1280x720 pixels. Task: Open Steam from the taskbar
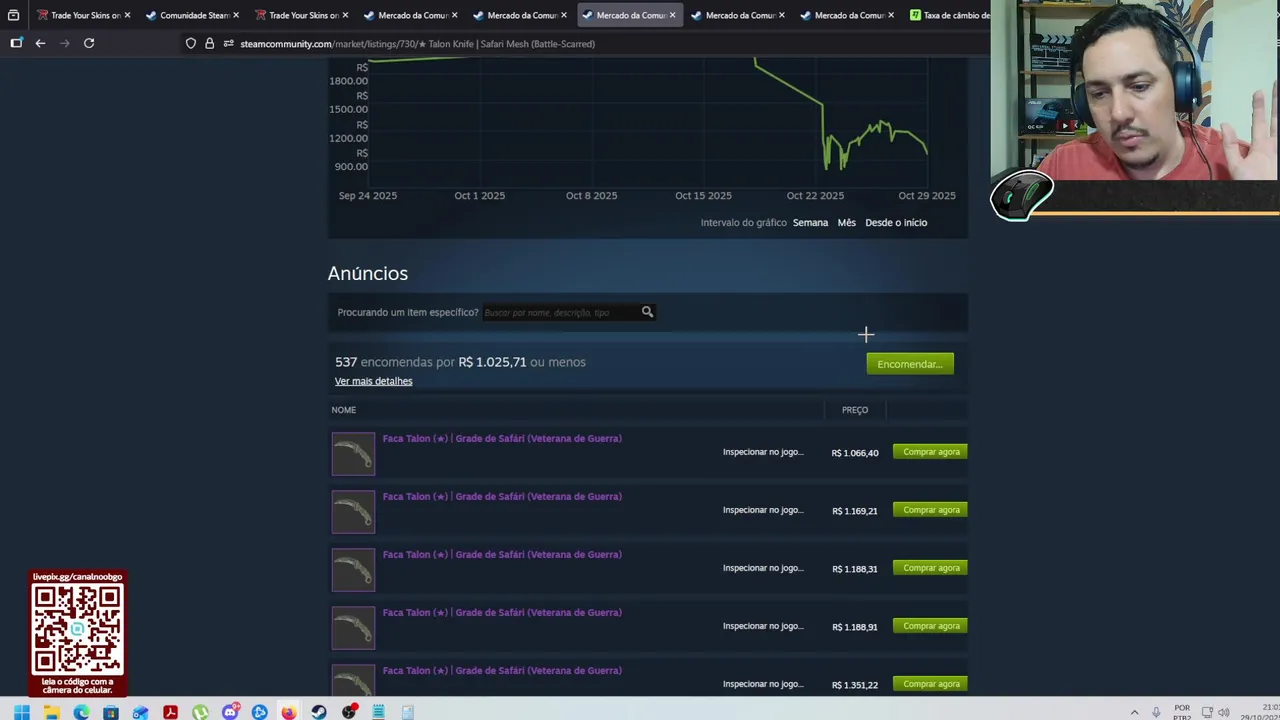click(319, 712)
